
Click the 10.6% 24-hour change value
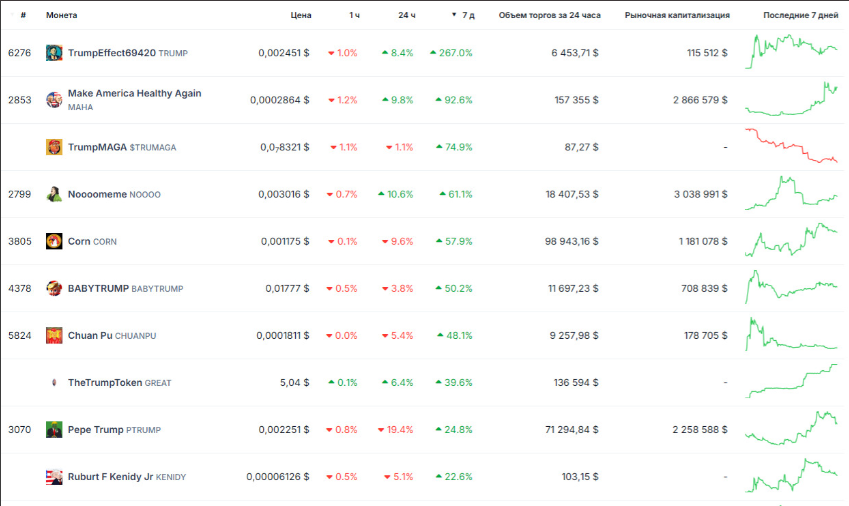[x=396, y=194]
